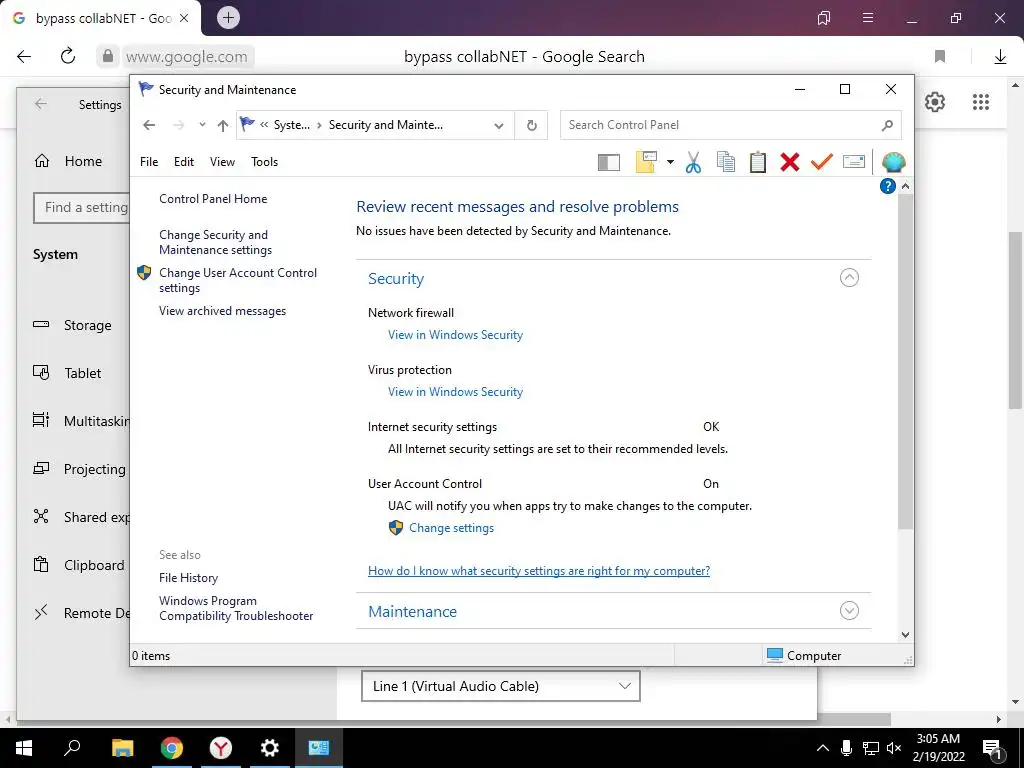Click the browser back arrow
The height and width of the screenshot is (768, 1024).
click(x=24, y=57)
